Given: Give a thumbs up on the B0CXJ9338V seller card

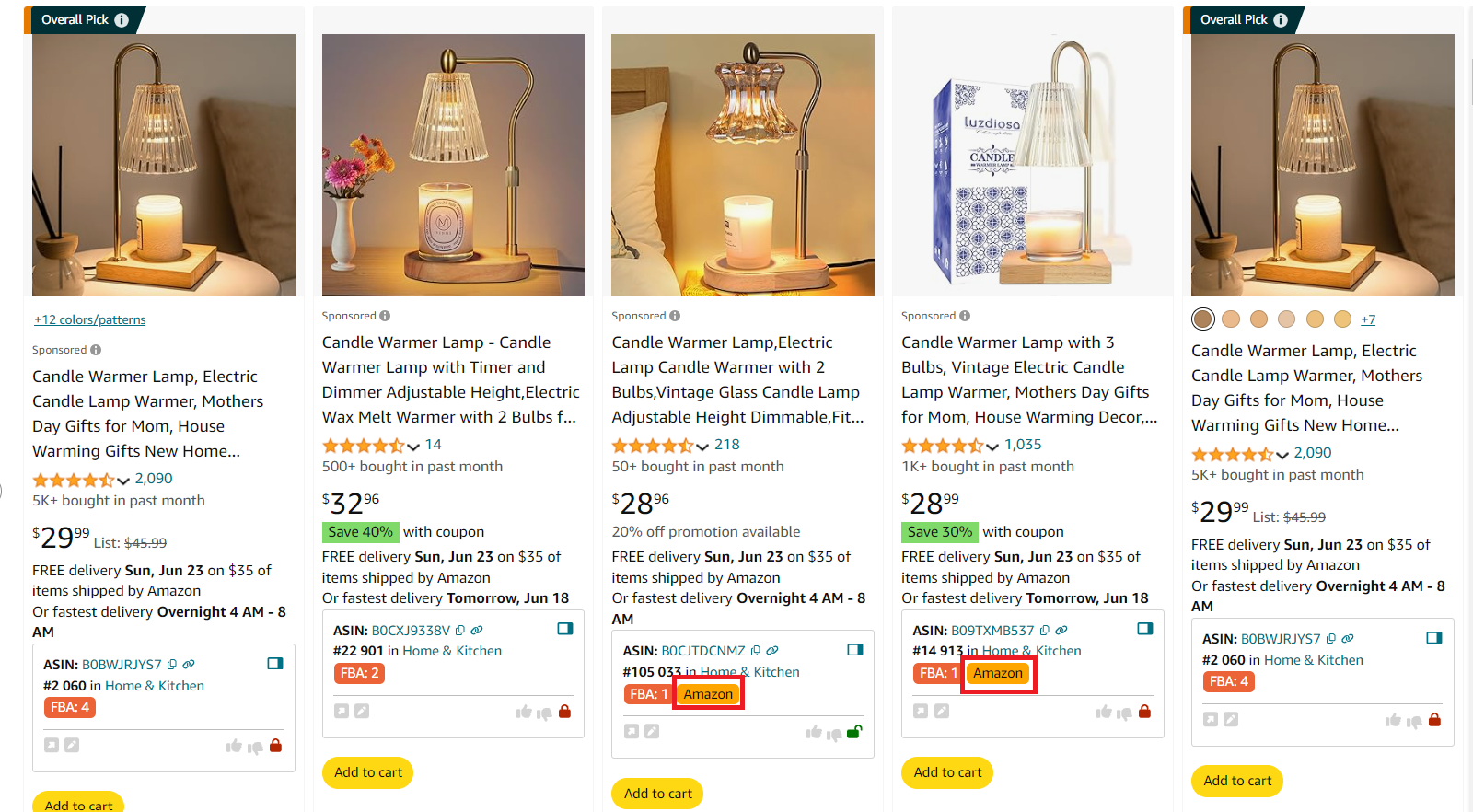Looking at the screenshot, I should coord(525,712).
